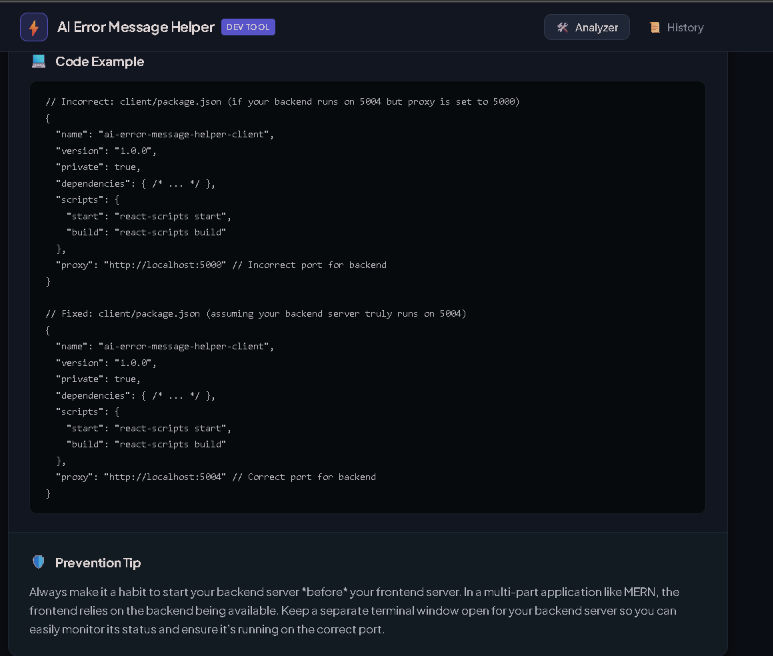
Task: Click the History scroll icon
Action: pyautogui.click(x=655, y=28)
